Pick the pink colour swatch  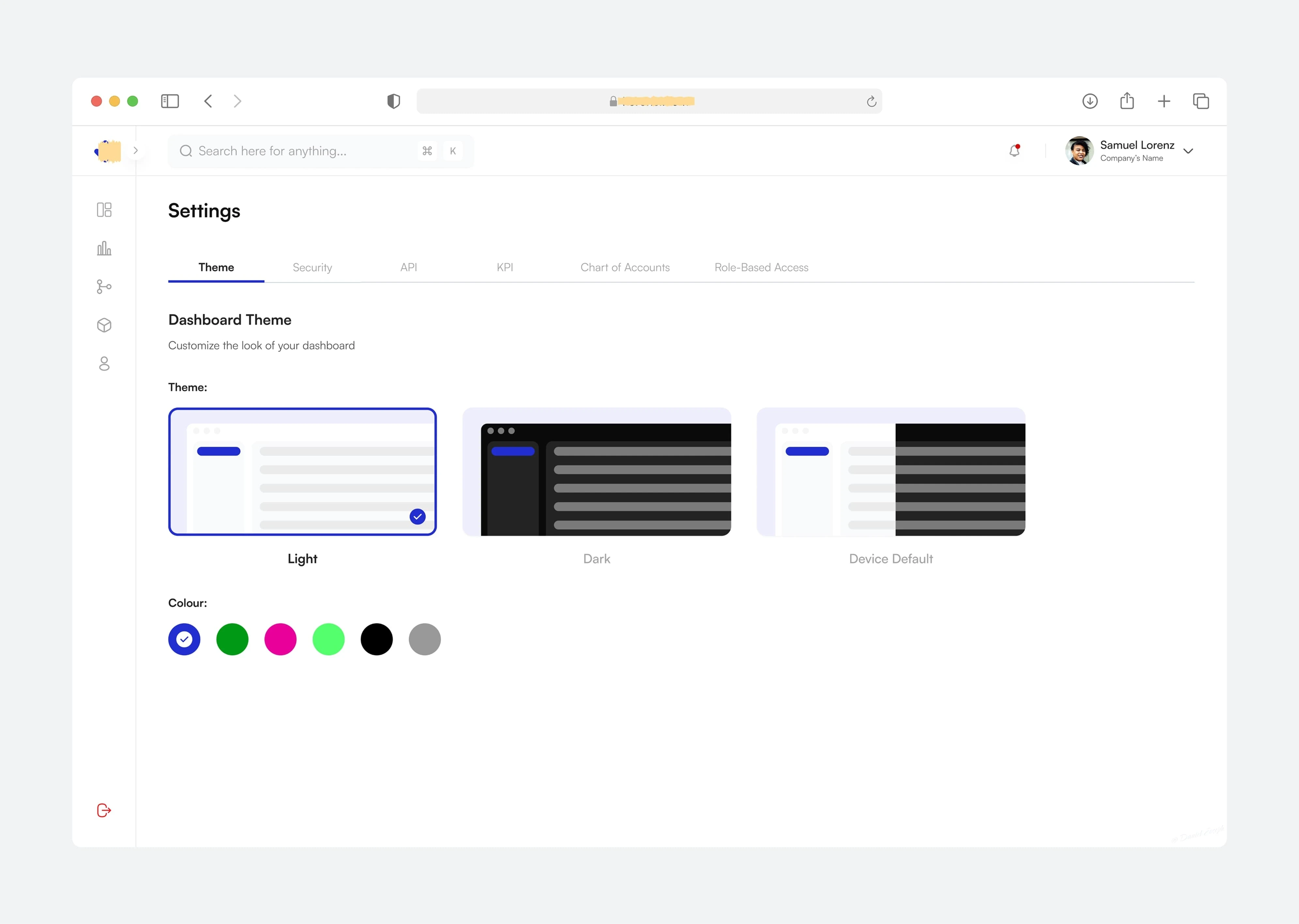pyautogui.click(x=280, y=639)
